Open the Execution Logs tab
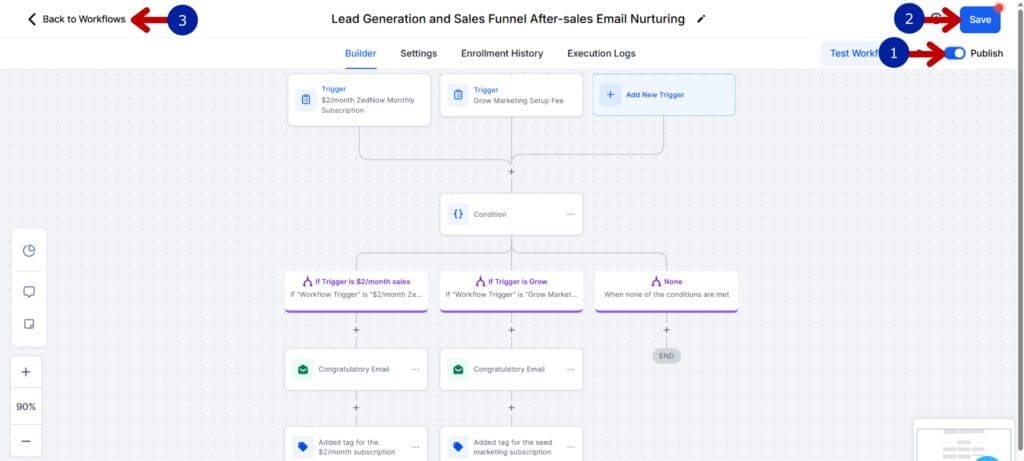This screenshot has height=461, width=1024. 601,54
